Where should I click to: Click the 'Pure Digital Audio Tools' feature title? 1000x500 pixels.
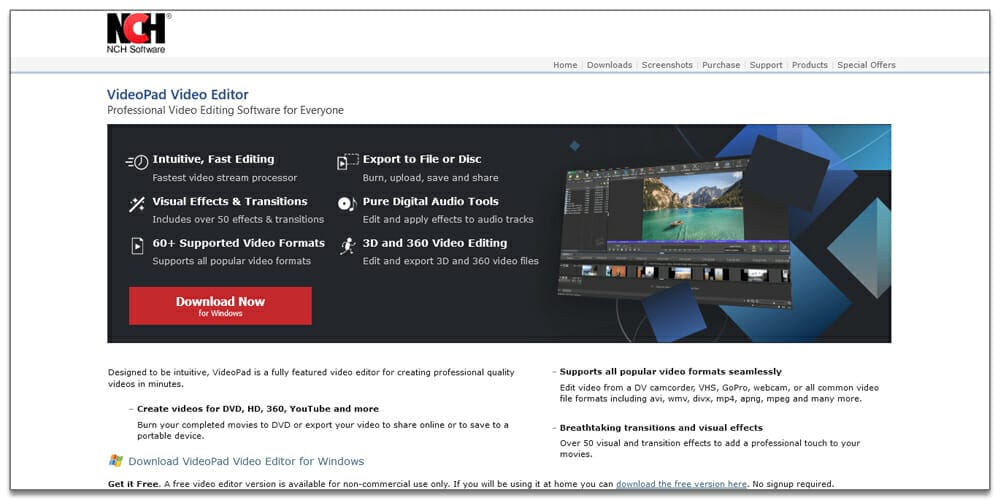tap(430, 202)
